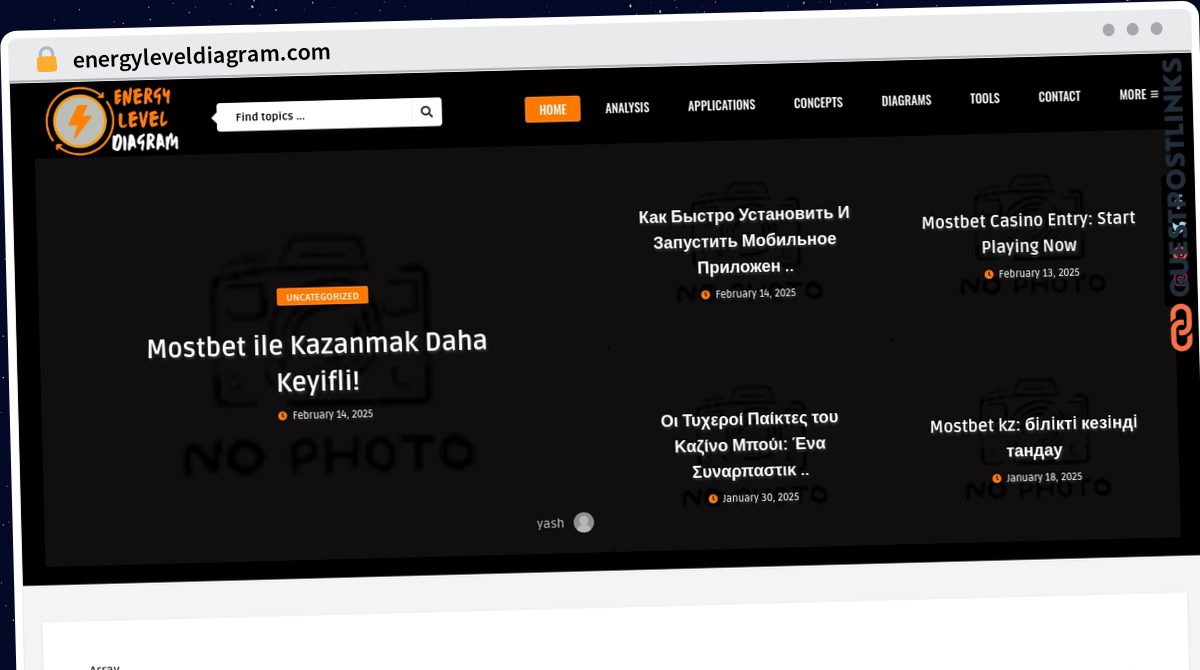Click the January 30, 2025 date
The height and width of the screenshot is (670, 1200).
tap(760, 498)
